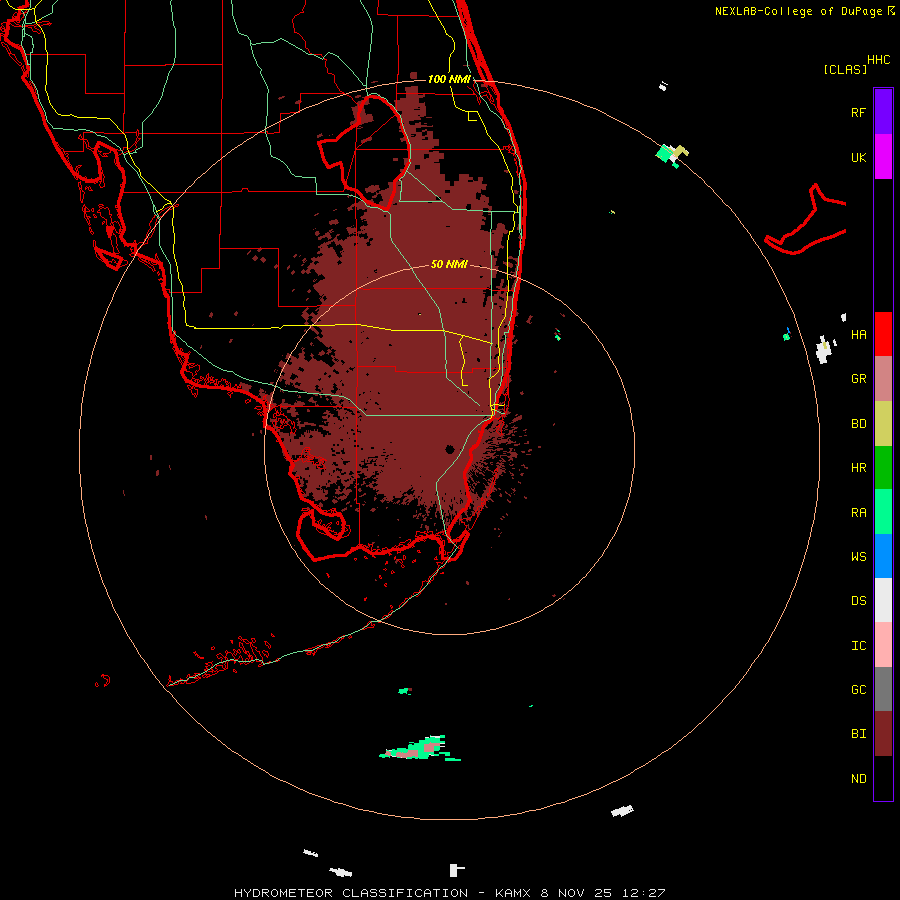Click the "BI" legend label
This screenshot has width=900, height=900.
point(858,734)
